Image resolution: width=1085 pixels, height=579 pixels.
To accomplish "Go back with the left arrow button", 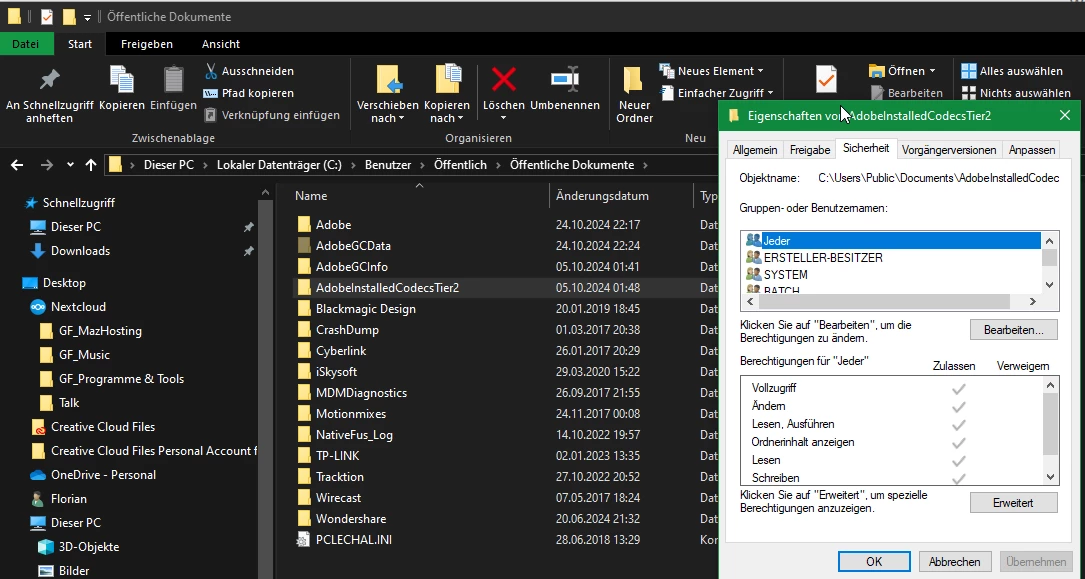I will [17, 165].
